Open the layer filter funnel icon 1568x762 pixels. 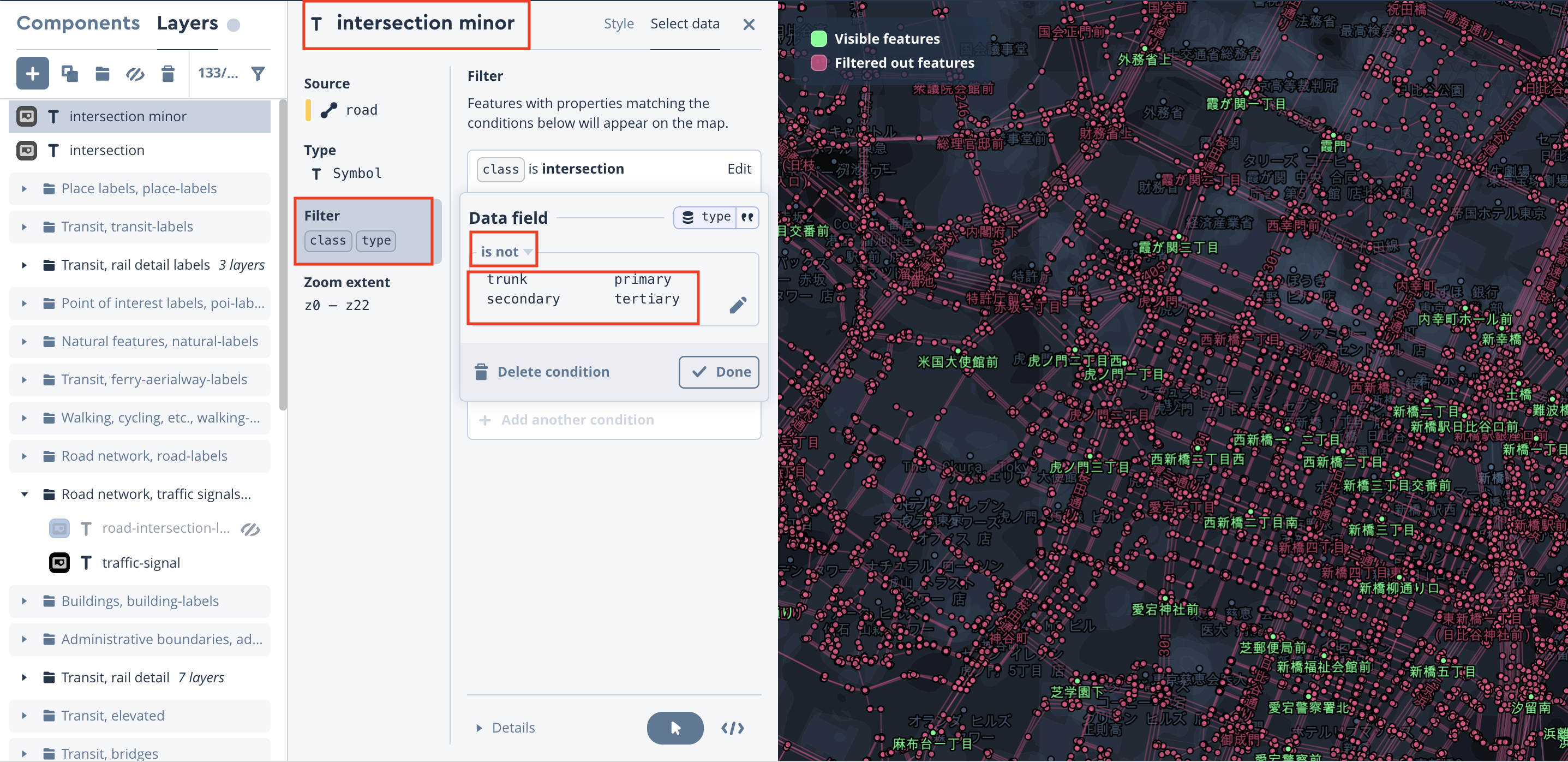point(258,74)
